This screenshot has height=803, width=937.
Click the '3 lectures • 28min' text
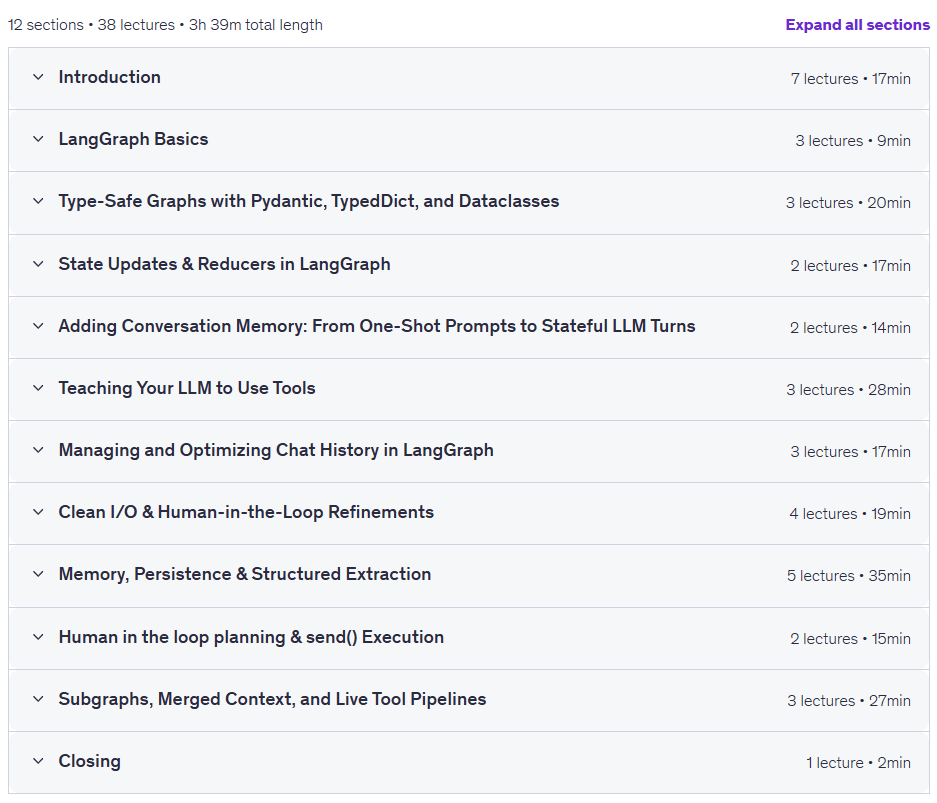click(x=849, y=390)
